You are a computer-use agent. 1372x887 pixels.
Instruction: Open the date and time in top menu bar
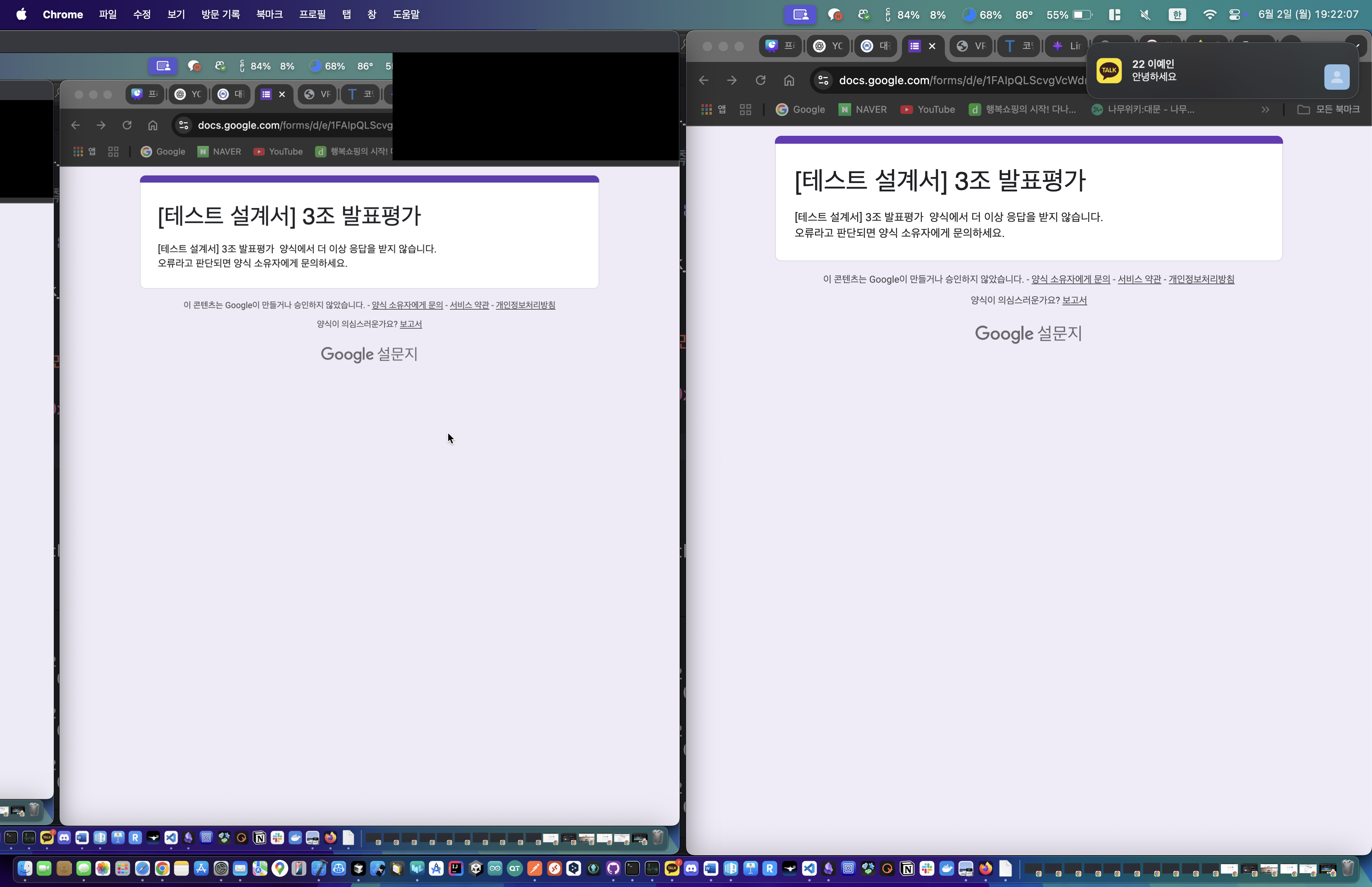click(x=1308, y=14)
